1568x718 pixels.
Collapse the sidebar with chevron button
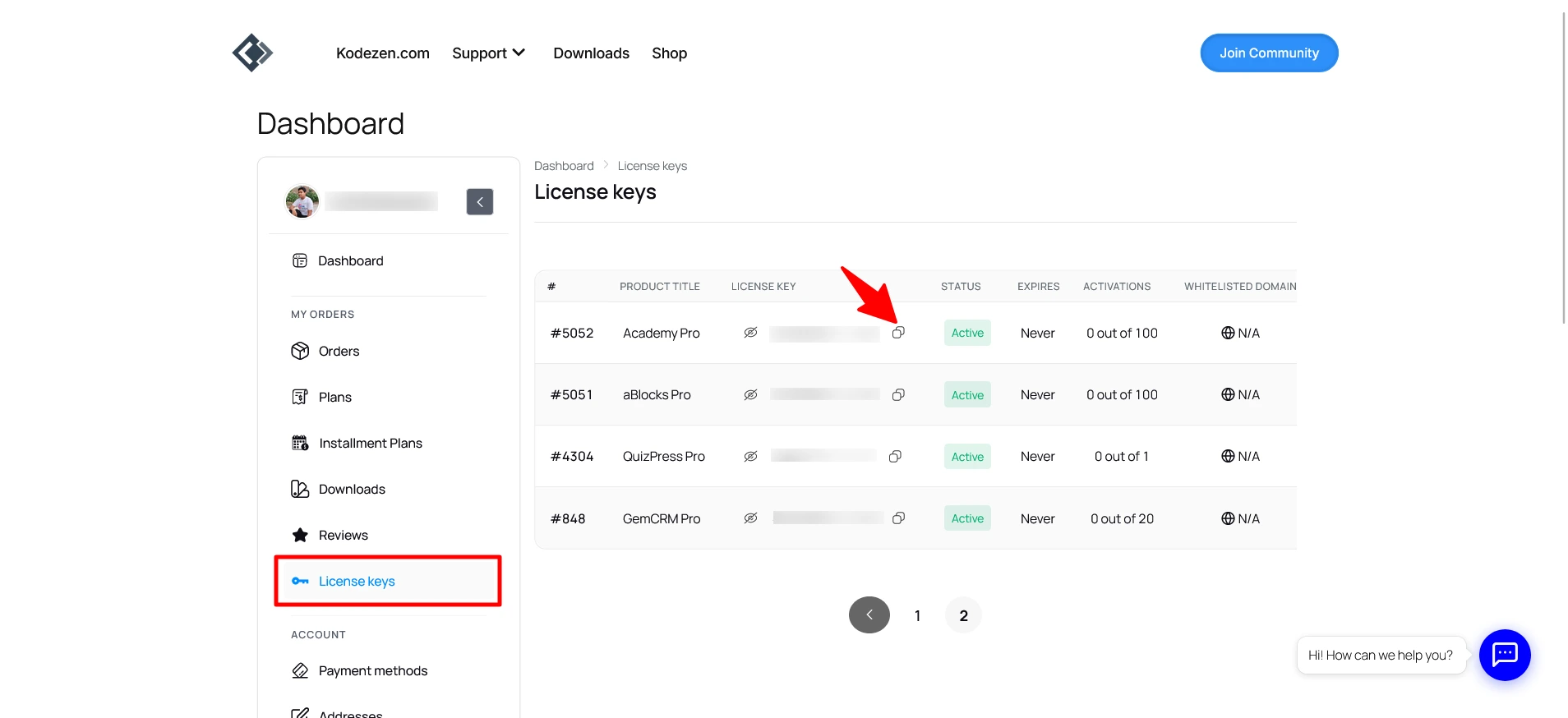480,202
